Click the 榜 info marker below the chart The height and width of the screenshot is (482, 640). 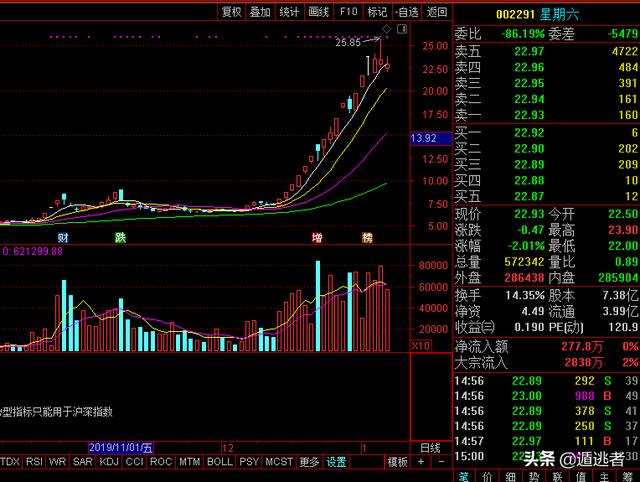(367, 238)
